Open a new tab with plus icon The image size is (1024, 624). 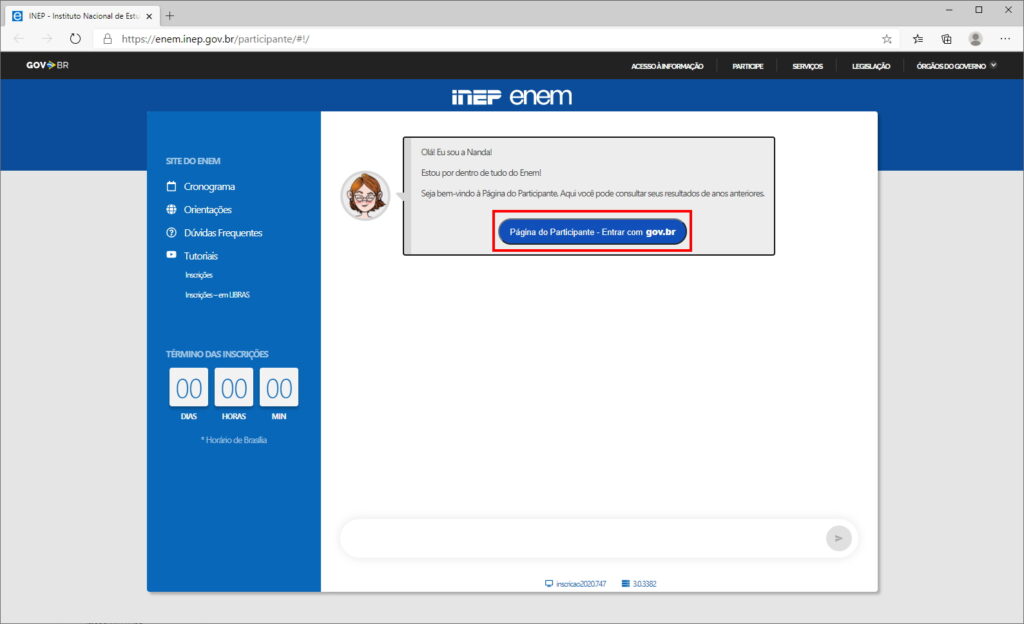(170, 16)
